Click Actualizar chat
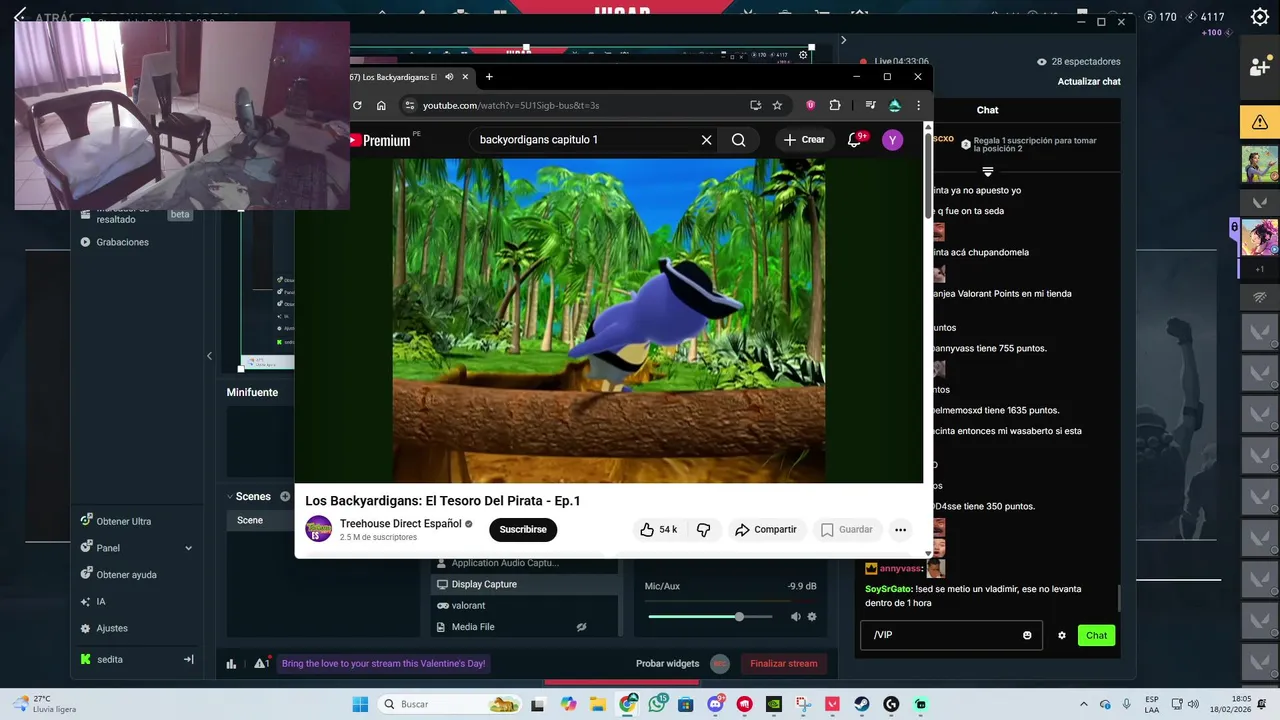 1089,81
